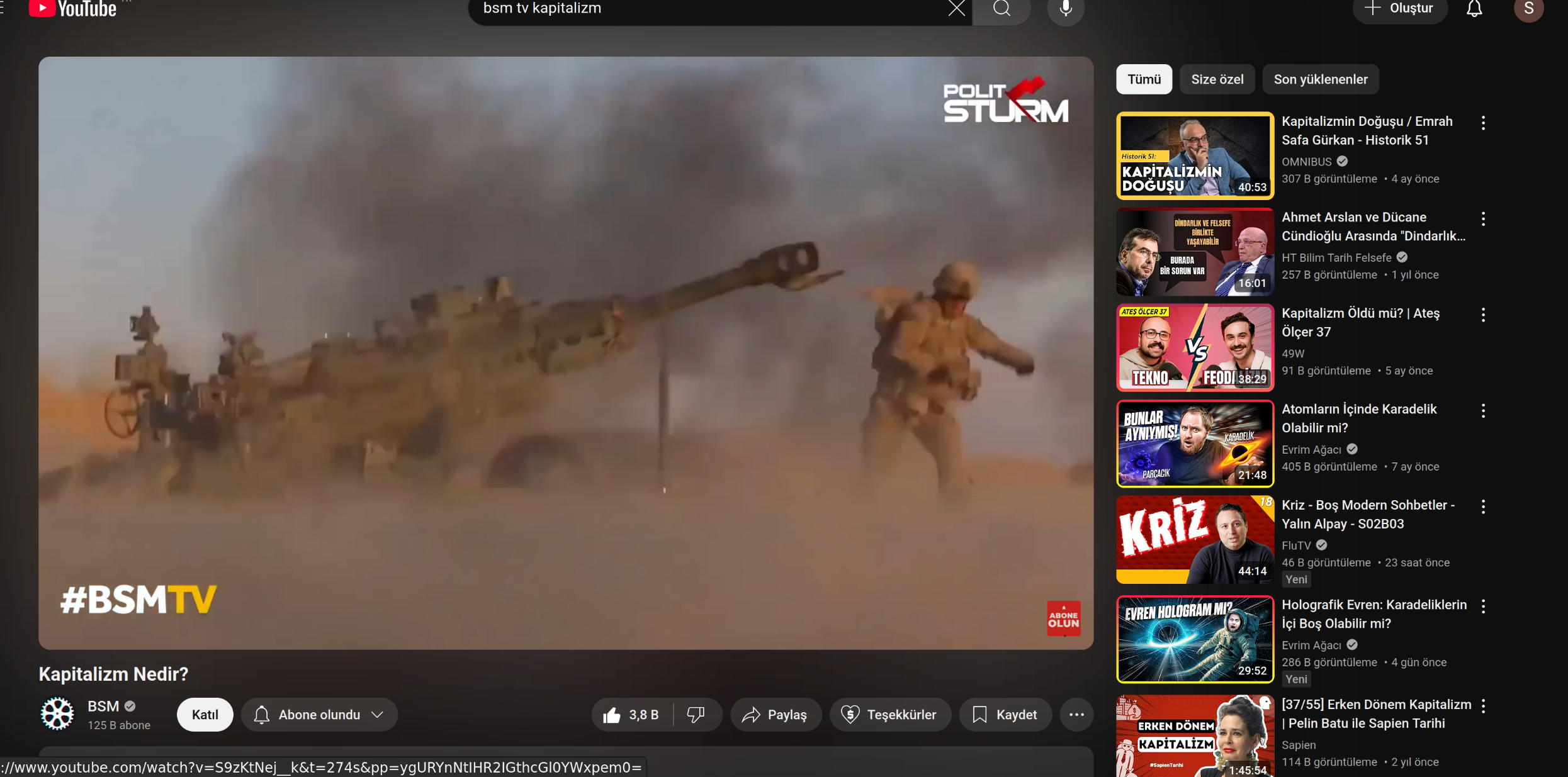
Task: Click the '125 B abone' subscriber count
Action: pos(119,725)
